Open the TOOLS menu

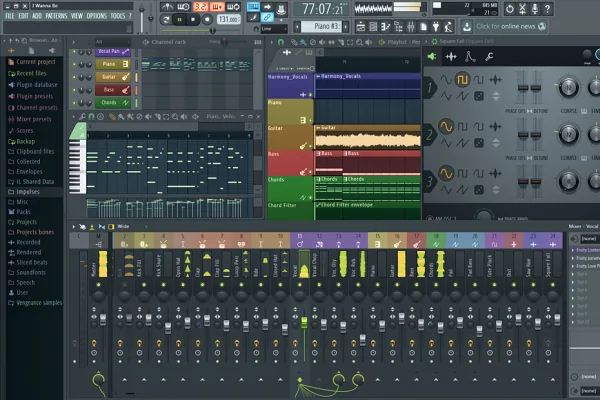click(117, 16)
